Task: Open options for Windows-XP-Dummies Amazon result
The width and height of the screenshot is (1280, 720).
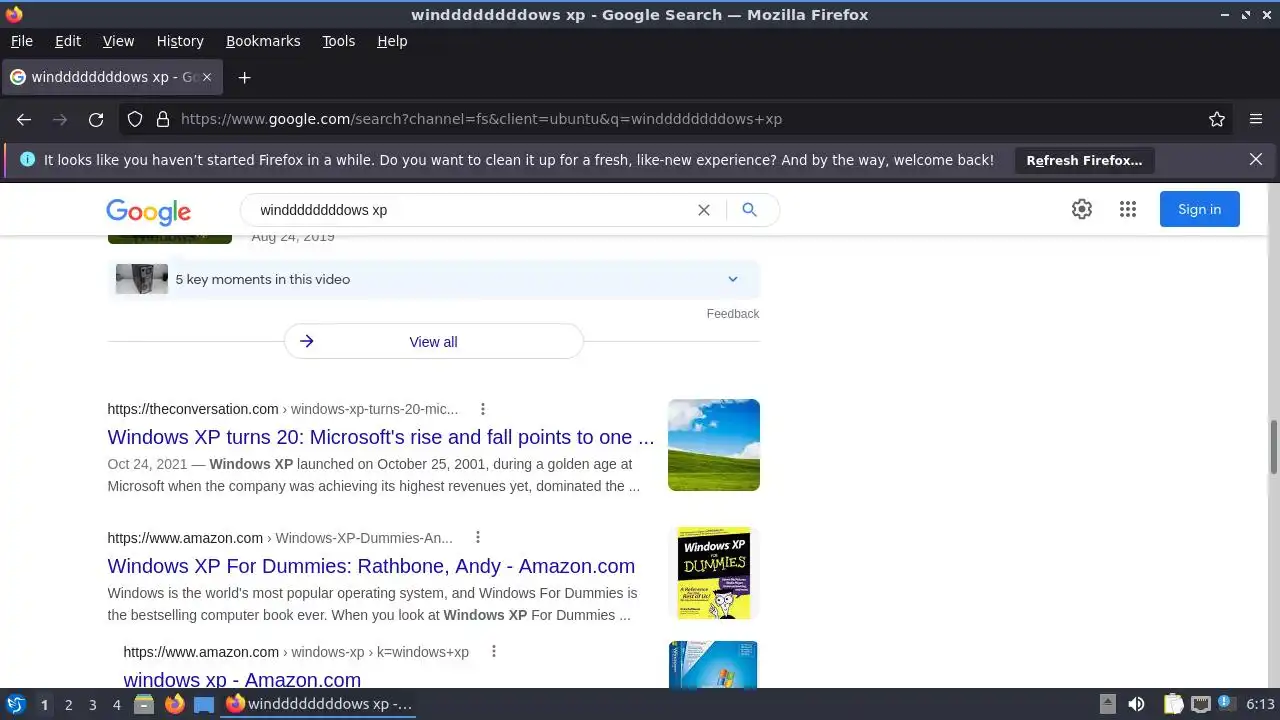Action: 477,538
